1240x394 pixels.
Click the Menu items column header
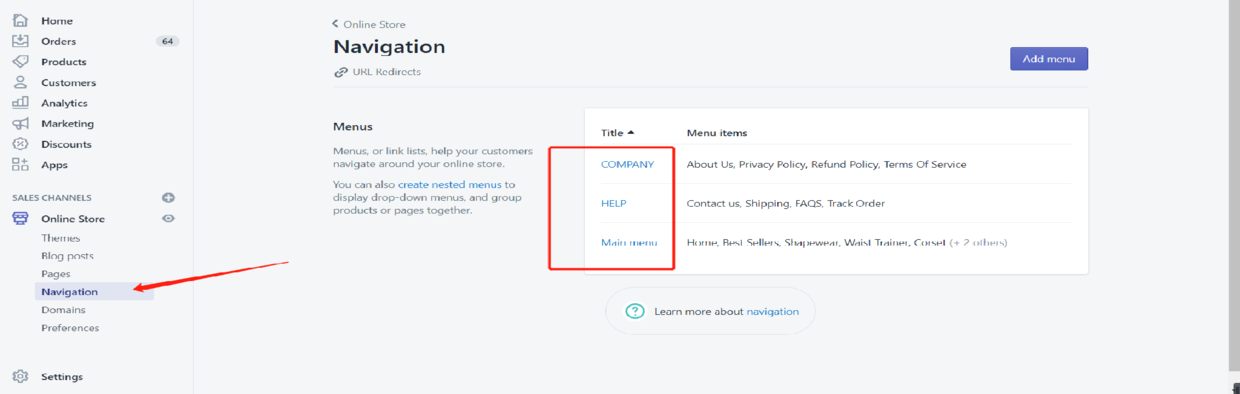click(717, 133)
